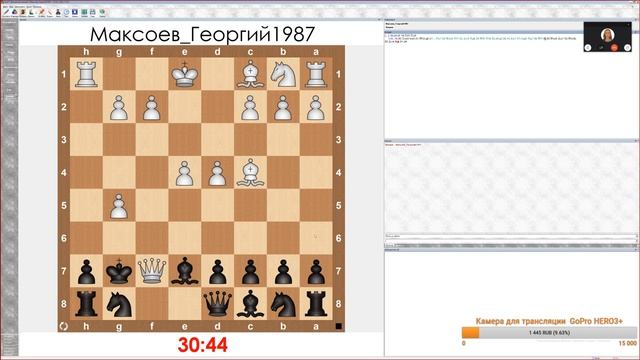
Task: Select the black king on g7
Action: point(119,271)
